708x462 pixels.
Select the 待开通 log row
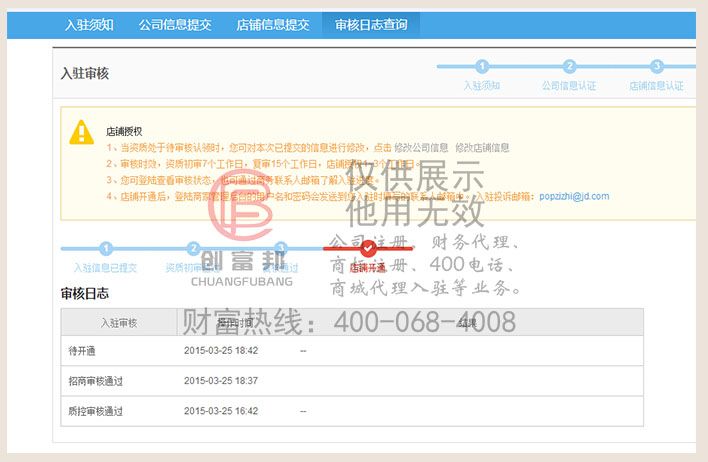[350, 351]
